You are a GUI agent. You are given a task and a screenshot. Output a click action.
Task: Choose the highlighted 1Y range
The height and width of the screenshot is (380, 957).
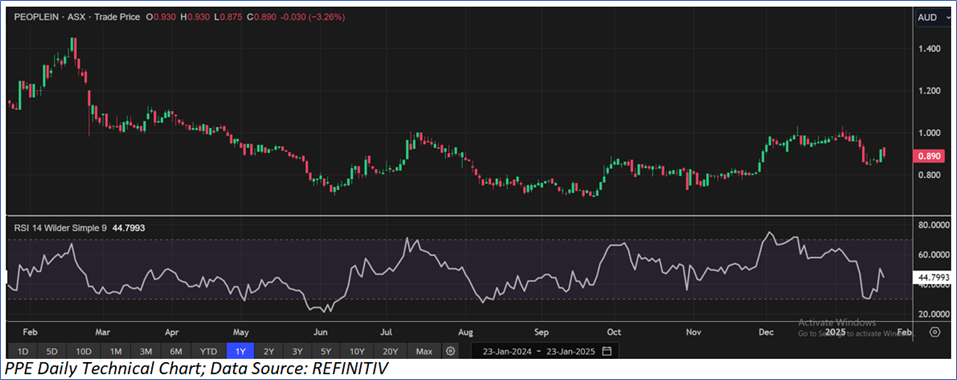tap(240, 351)
